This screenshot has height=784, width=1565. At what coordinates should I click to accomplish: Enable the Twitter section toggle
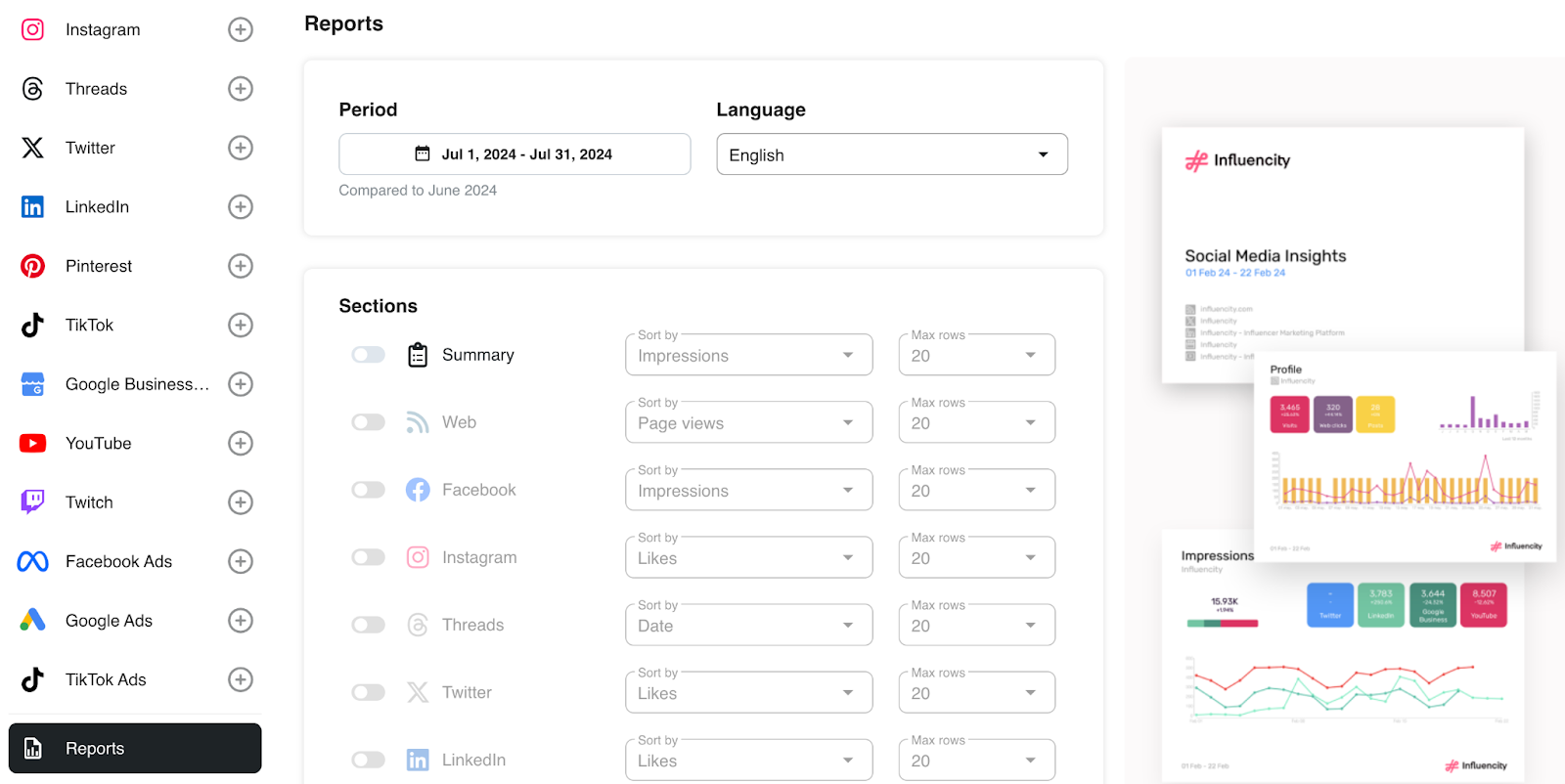[369, 692]
